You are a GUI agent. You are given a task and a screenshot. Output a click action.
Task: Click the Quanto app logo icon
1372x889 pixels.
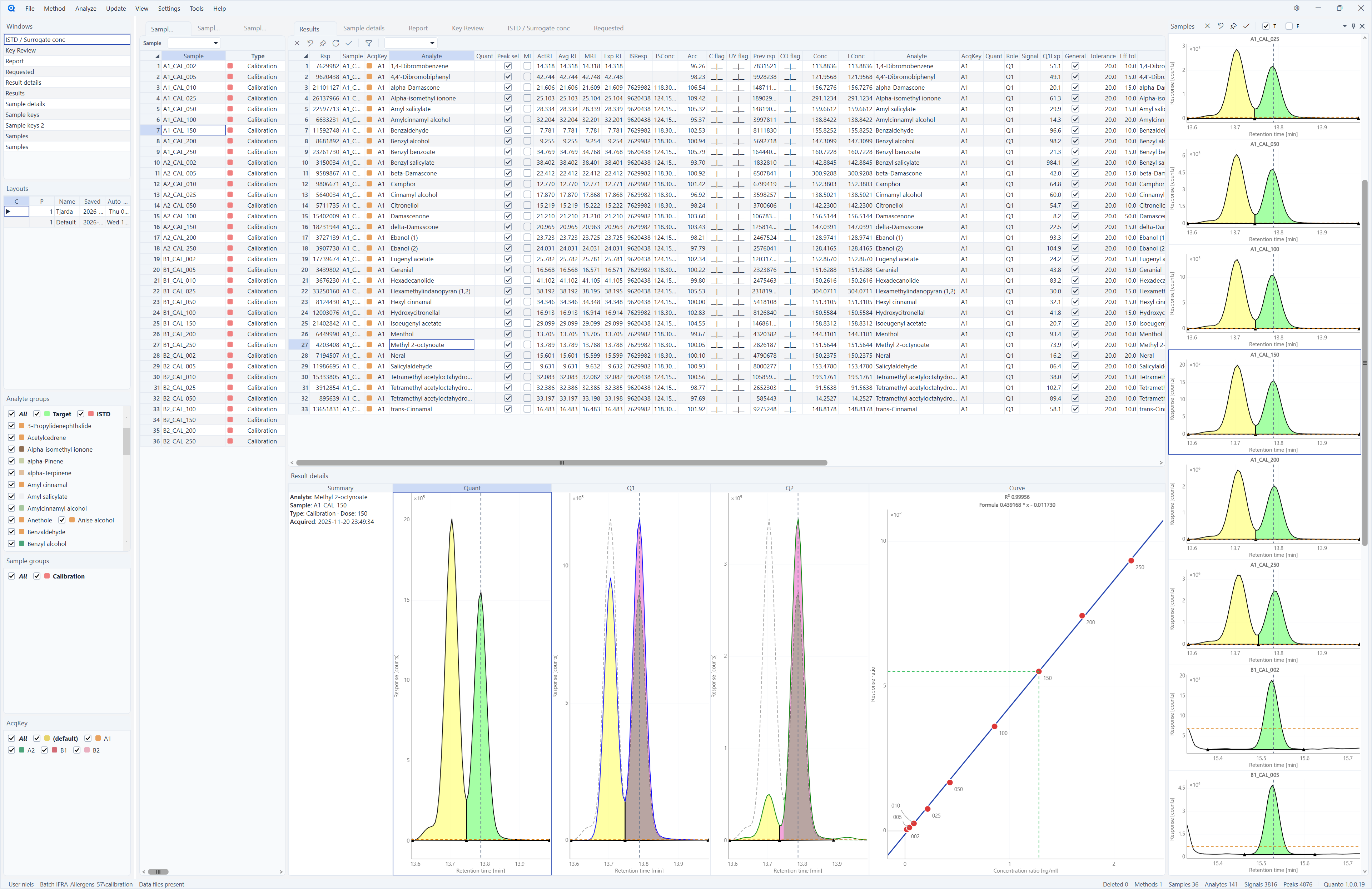click(x=11, y=8)
